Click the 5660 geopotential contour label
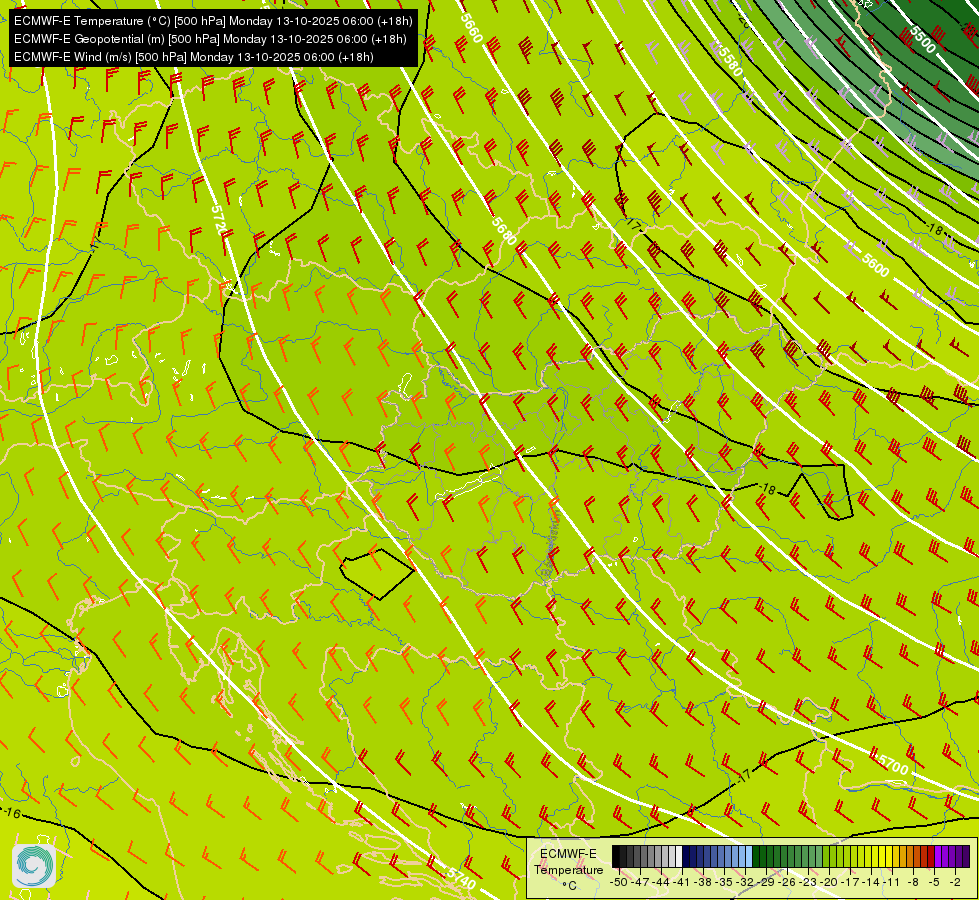This screenshot has height=900, width=979. pyautogui.click(x=472, y=28)
